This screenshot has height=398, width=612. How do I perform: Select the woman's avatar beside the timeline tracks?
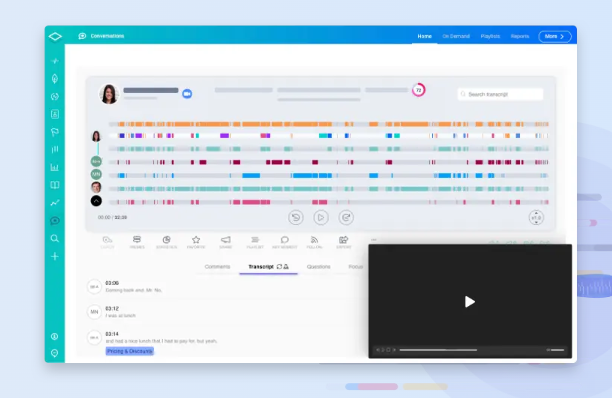pos(96,136)
